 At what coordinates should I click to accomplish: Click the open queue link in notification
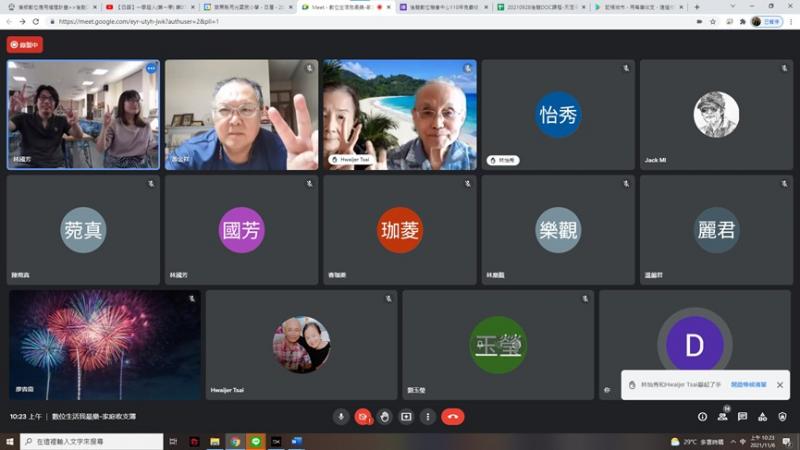(x=749, y=385)
